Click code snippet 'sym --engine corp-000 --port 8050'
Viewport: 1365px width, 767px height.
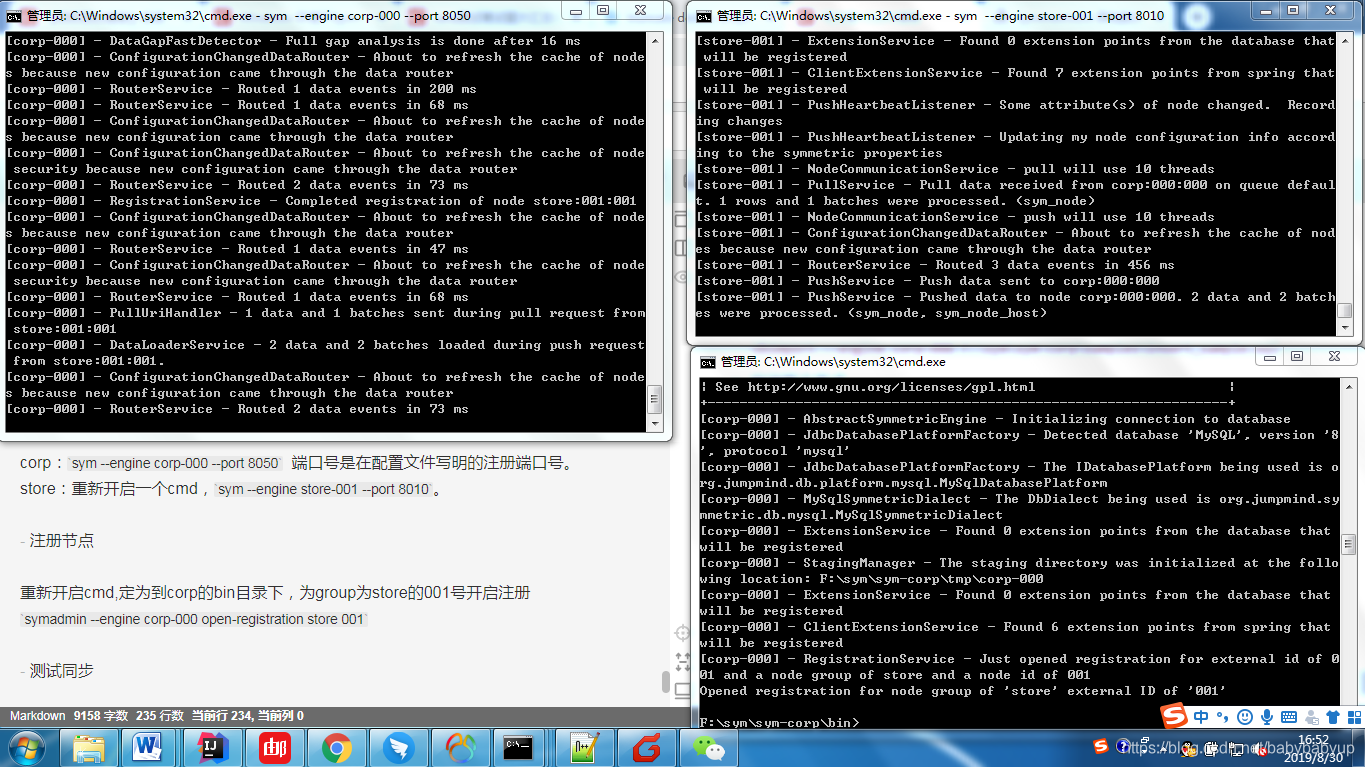[x=176, y=464]
